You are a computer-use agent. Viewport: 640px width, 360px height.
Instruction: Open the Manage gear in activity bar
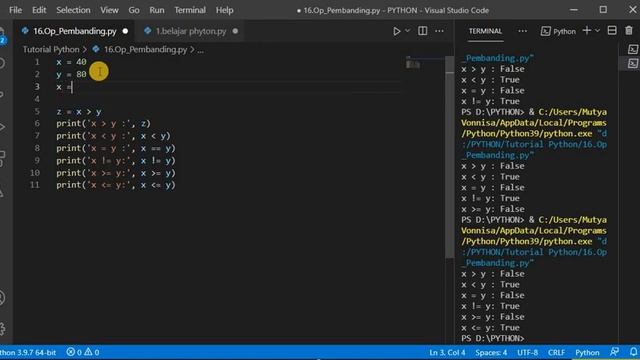tap(2, 329)
